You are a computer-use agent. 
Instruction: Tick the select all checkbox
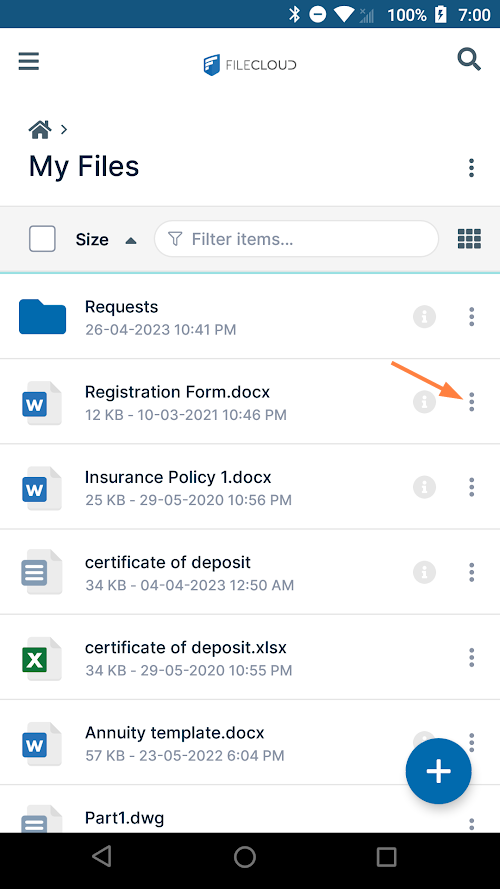point(42,239)
